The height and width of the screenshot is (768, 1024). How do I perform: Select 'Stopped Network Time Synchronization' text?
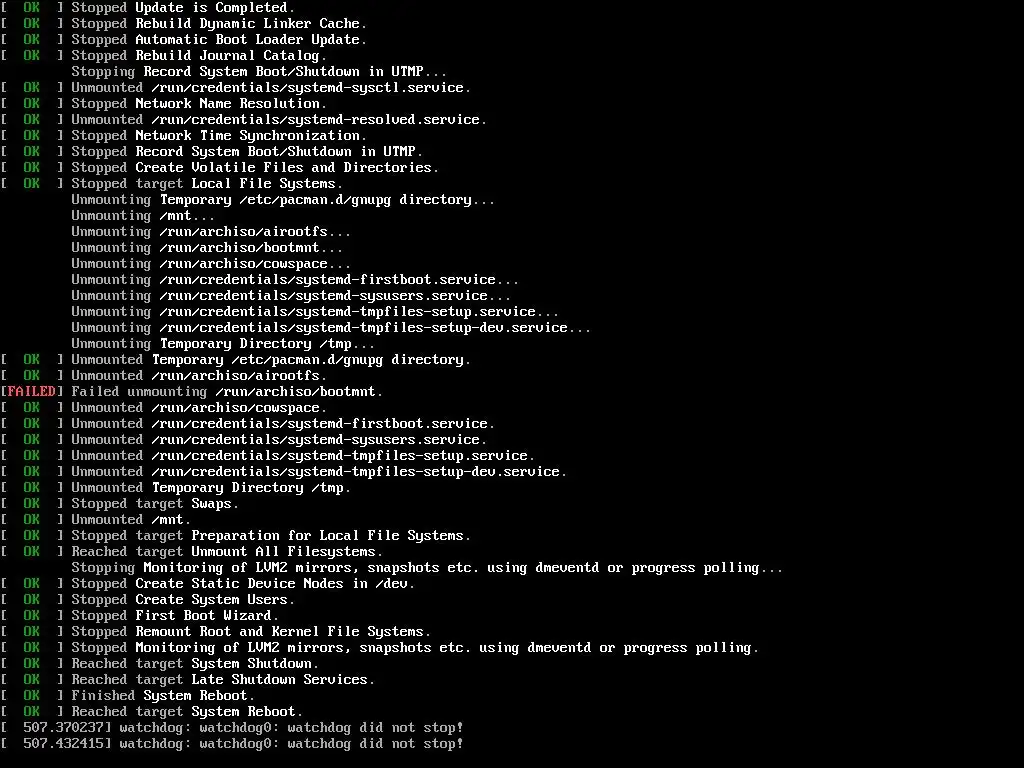point(219,136)
